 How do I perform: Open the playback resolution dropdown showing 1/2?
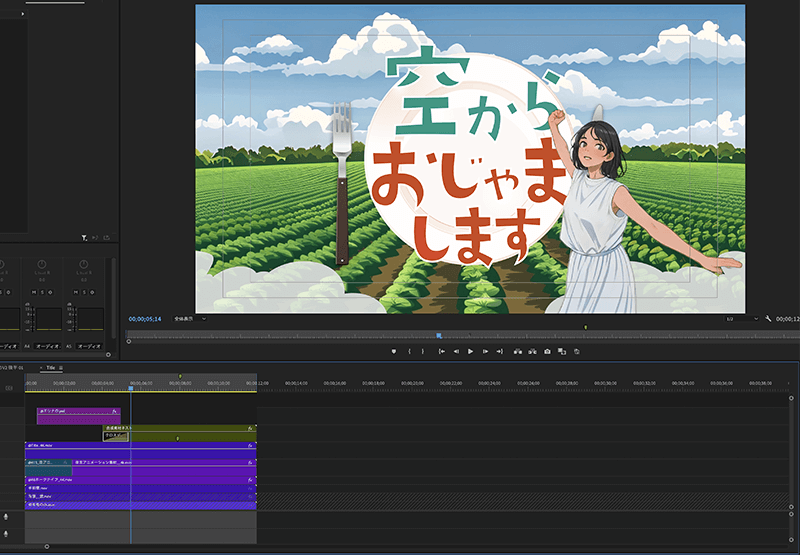741,318
